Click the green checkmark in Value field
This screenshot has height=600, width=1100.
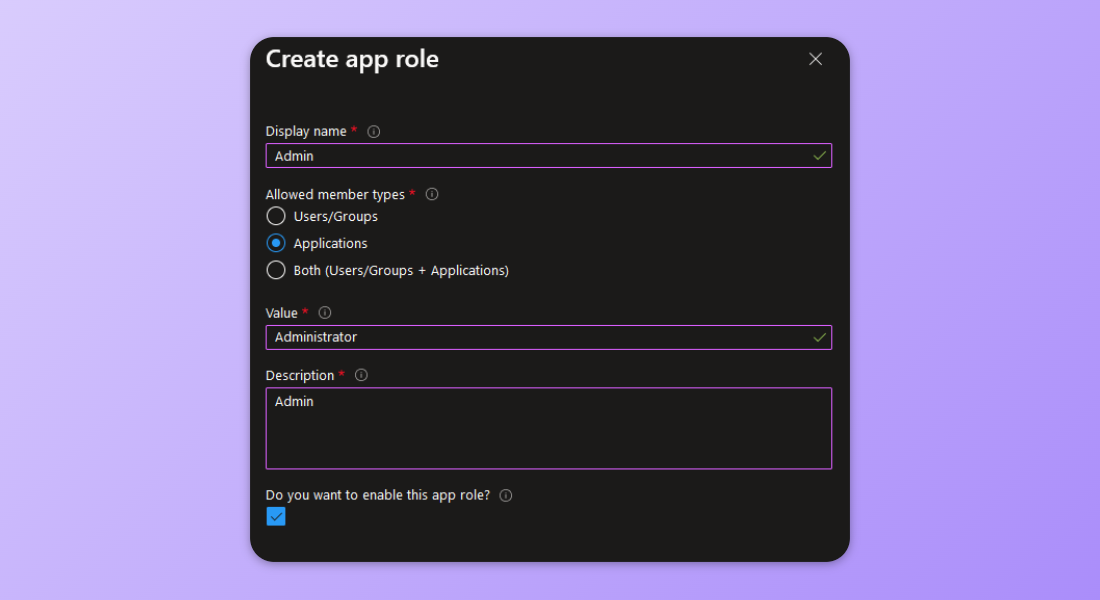pos(818,337)
